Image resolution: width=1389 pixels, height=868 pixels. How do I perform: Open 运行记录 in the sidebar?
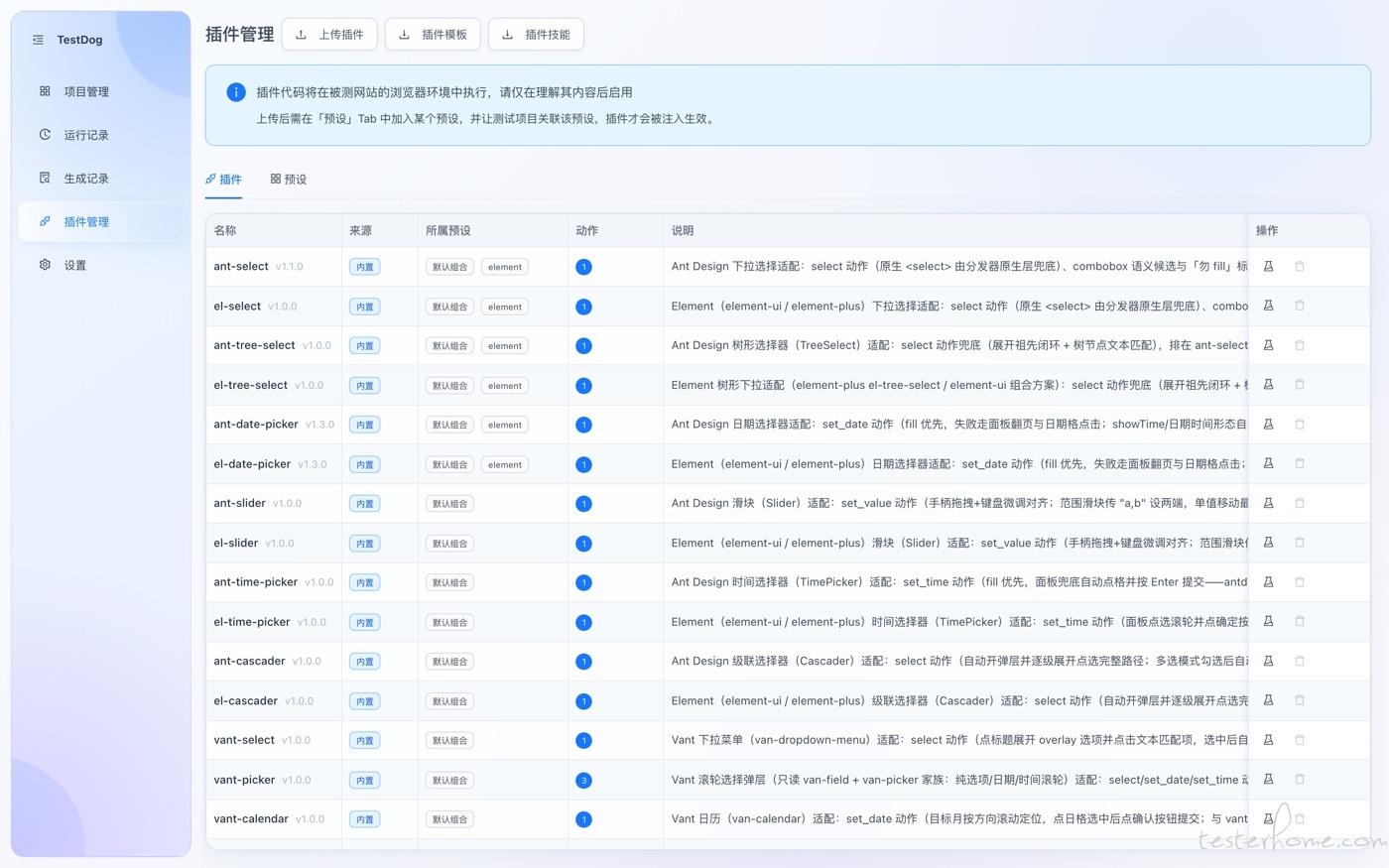100,135
